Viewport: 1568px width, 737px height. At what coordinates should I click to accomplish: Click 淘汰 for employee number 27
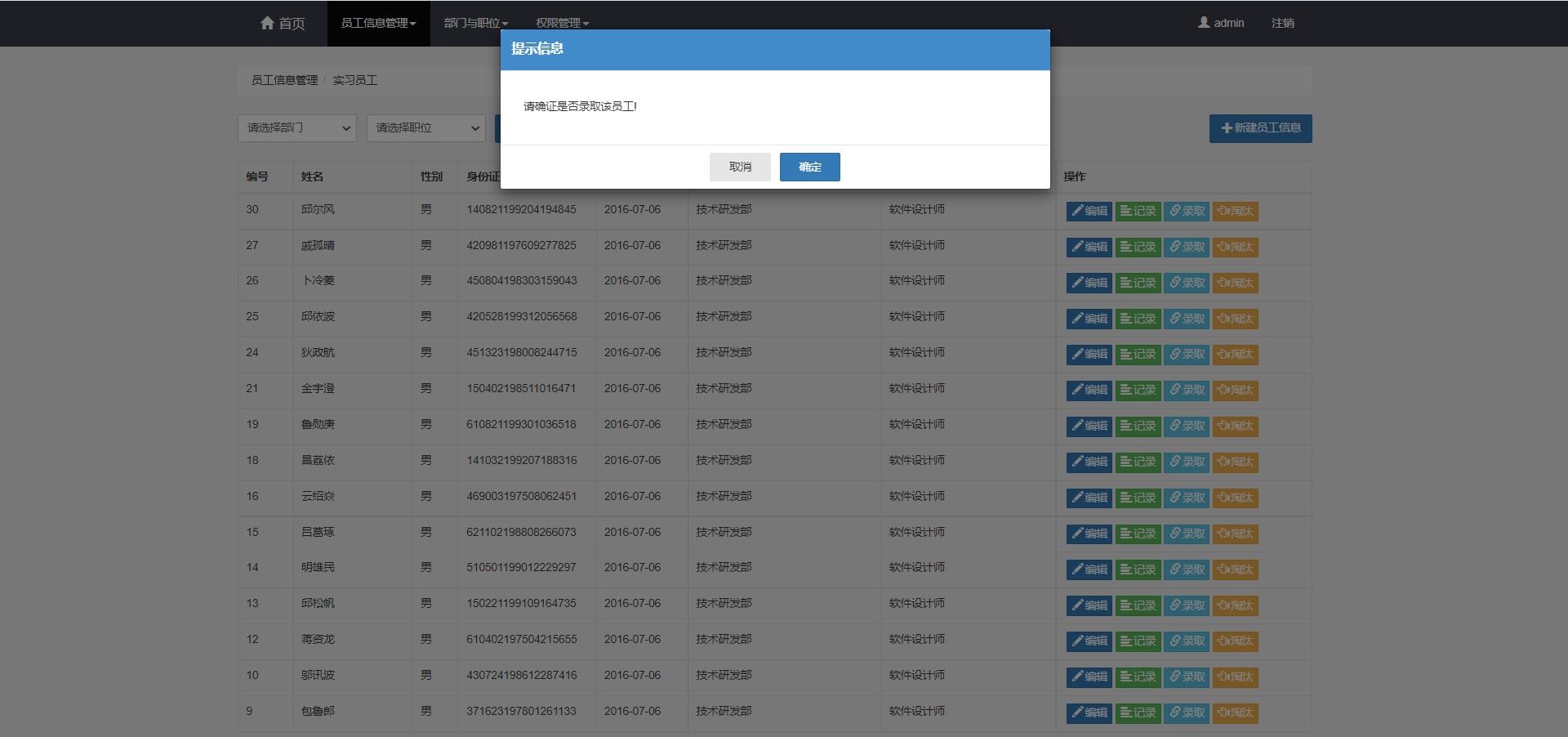(1235, 247)
